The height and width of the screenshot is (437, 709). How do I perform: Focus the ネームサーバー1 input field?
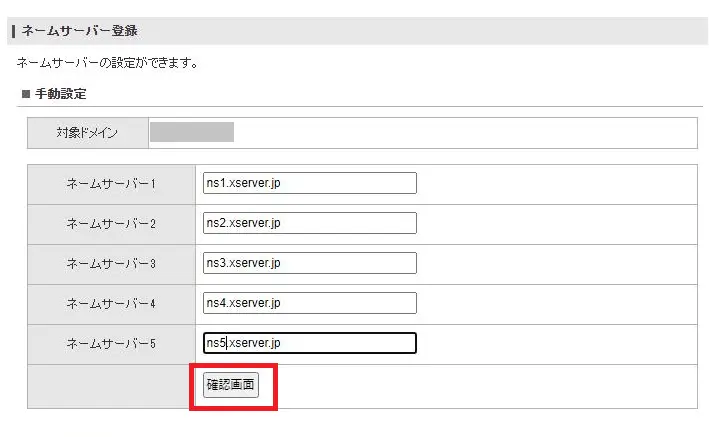click(309, 184)
